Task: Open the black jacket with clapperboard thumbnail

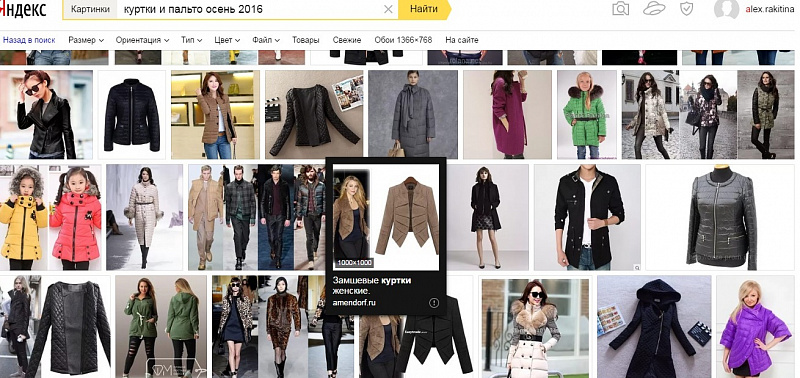Action: pos(314,115)
